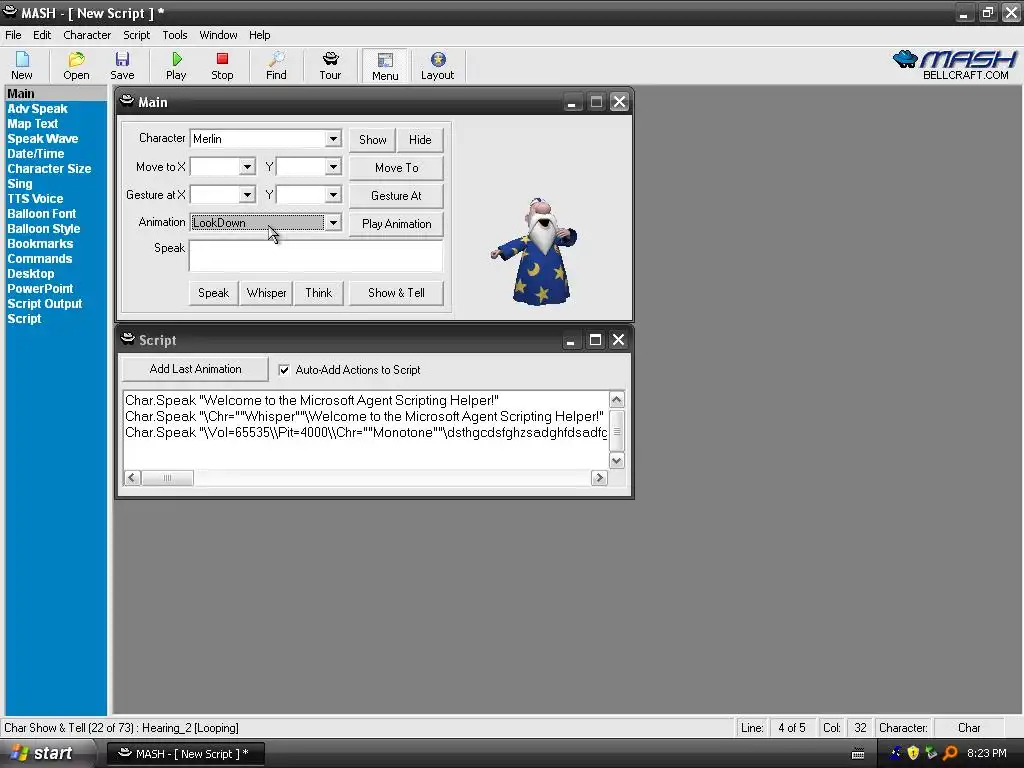The width and height of the screenshot is (1024, 768).
Task: Open the File menu
Action: 13,35
